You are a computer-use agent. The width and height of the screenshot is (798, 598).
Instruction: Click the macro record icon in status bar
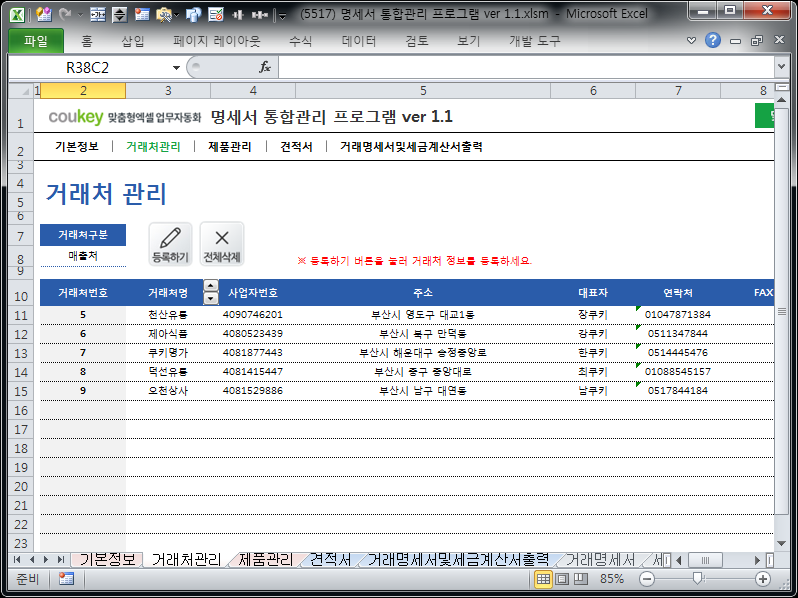(x=66, y=579)
